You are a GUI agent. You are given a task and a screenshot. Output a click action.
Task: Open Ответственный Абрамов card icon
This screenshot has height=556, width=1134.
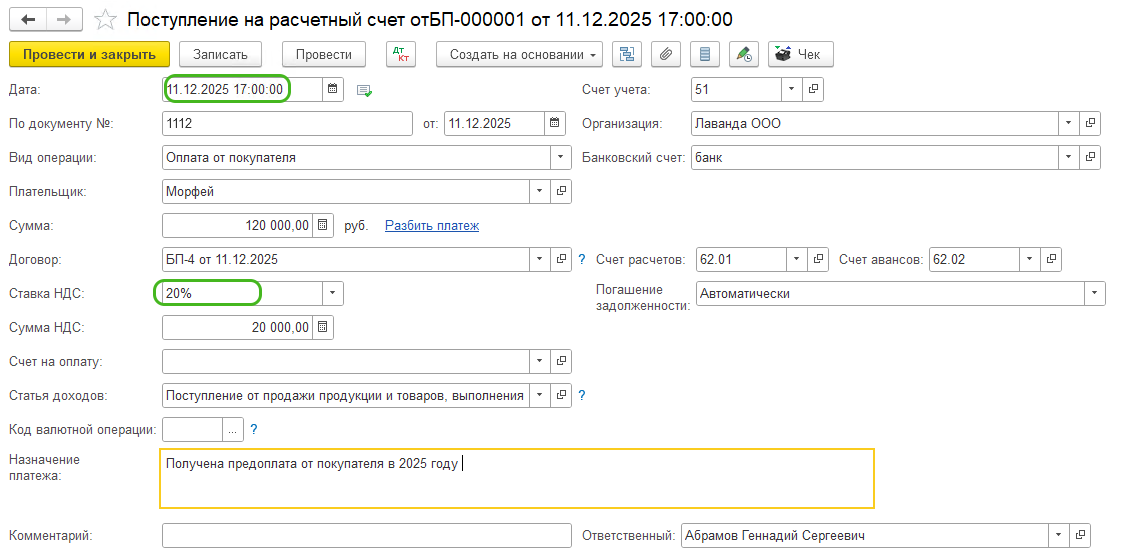click(1080, 535)
